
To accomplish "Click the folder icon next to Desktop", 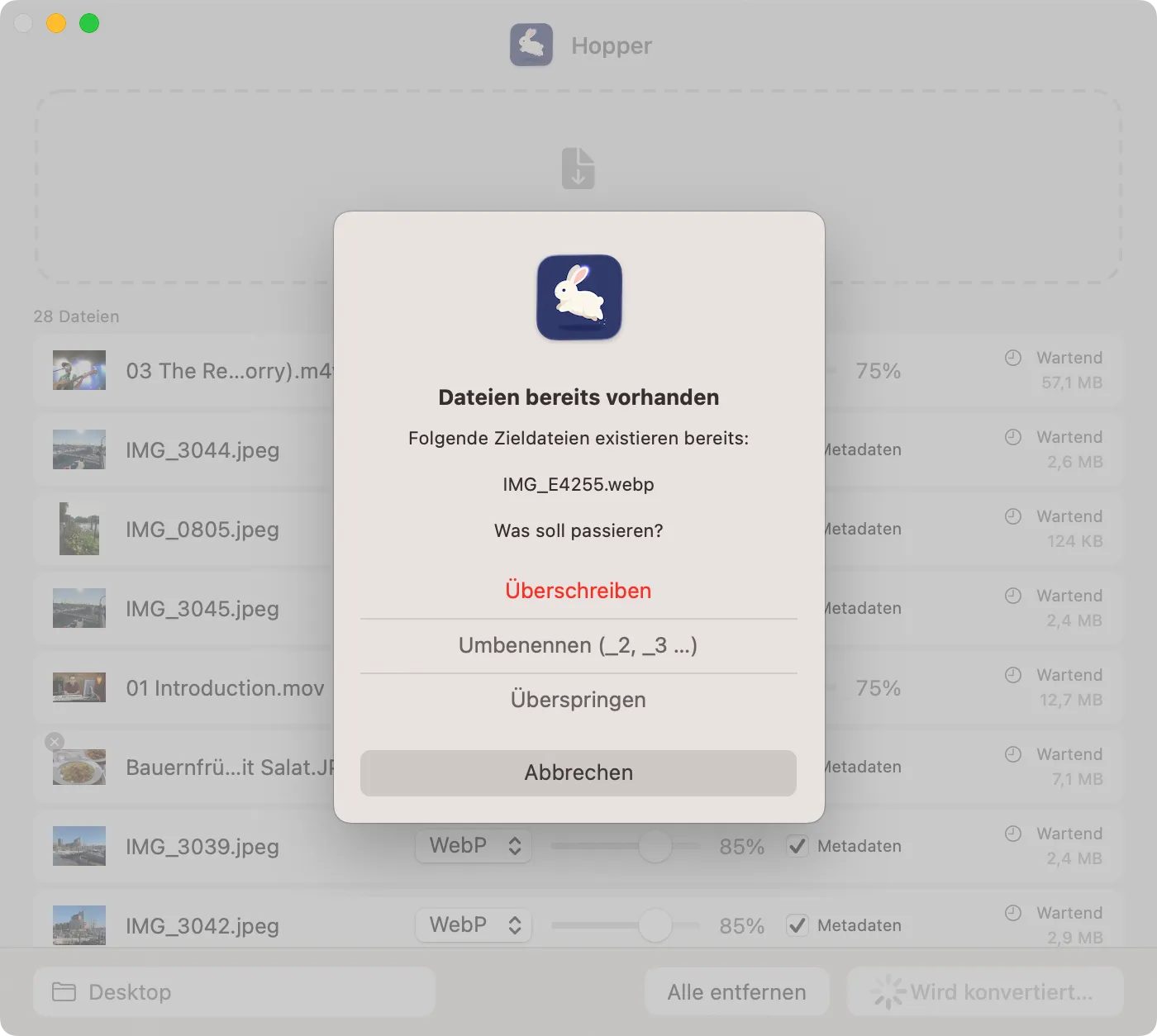I will tap(64, 991).
